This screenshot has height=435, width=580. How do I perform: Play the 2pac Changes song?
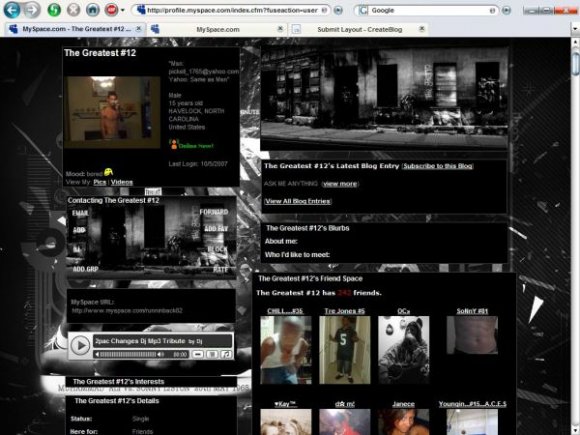point(80,345)
